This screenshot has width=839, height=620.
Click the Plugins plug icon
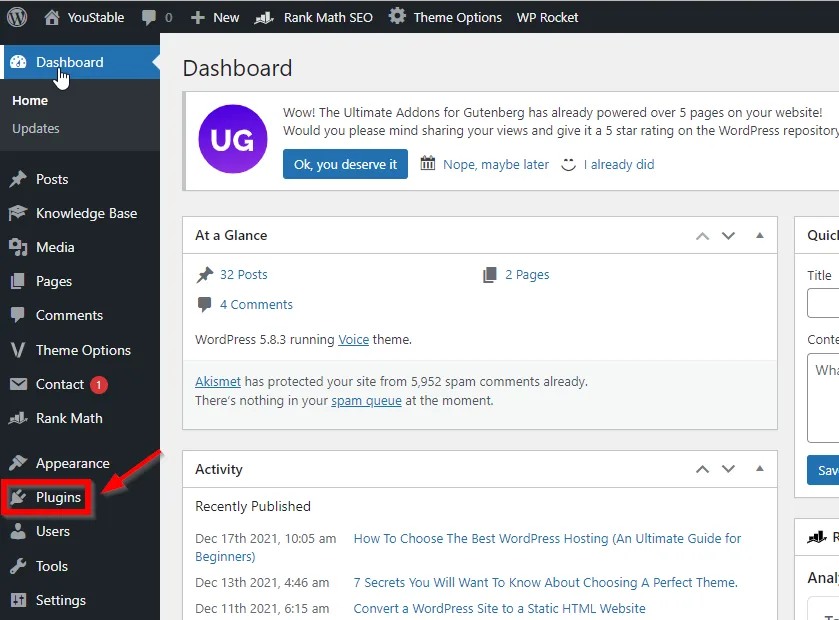pyautogui.click(x=18, y=497)
